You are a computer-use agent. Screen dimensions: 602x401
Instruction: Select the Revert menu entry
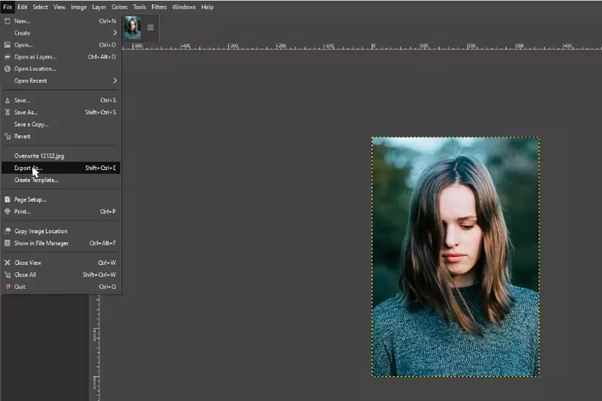tap(61, 136)
